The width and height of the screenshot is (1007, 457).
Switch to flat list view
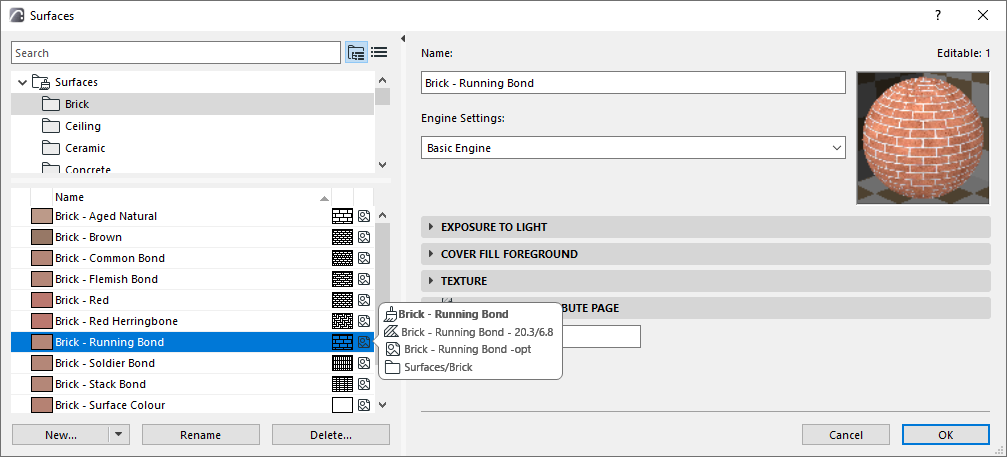pyautogui.click(x=379, y=53)
